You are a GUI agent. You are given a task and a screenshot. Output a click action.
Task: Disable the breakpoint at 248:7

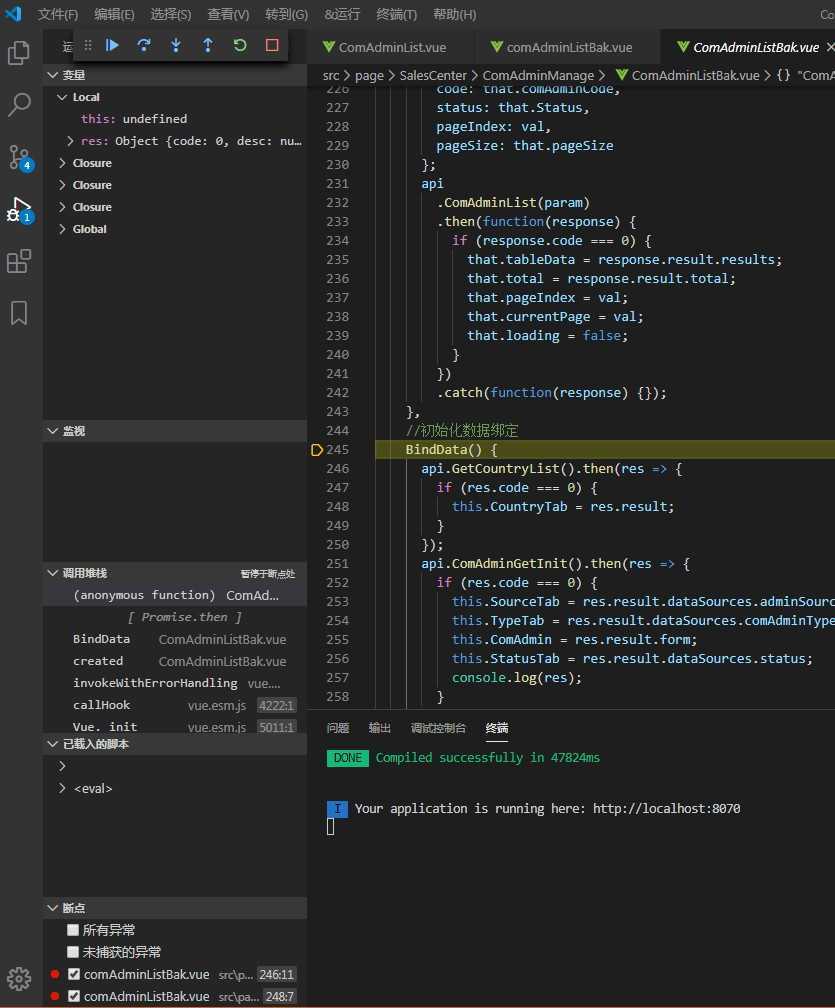click(x=74, y=996)
